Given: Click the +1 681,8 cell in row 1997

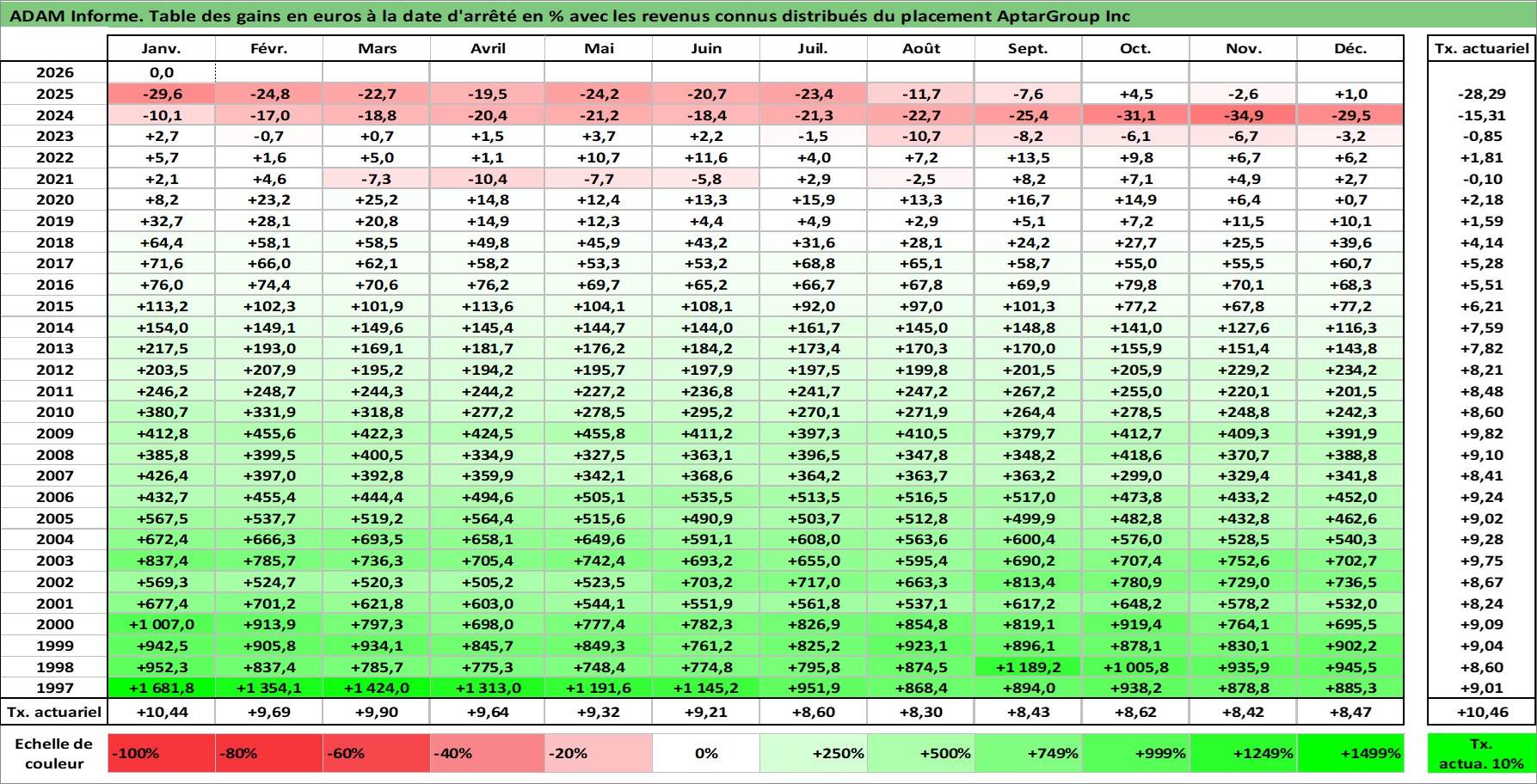Looking at the screenshot, I should point(161,688).
